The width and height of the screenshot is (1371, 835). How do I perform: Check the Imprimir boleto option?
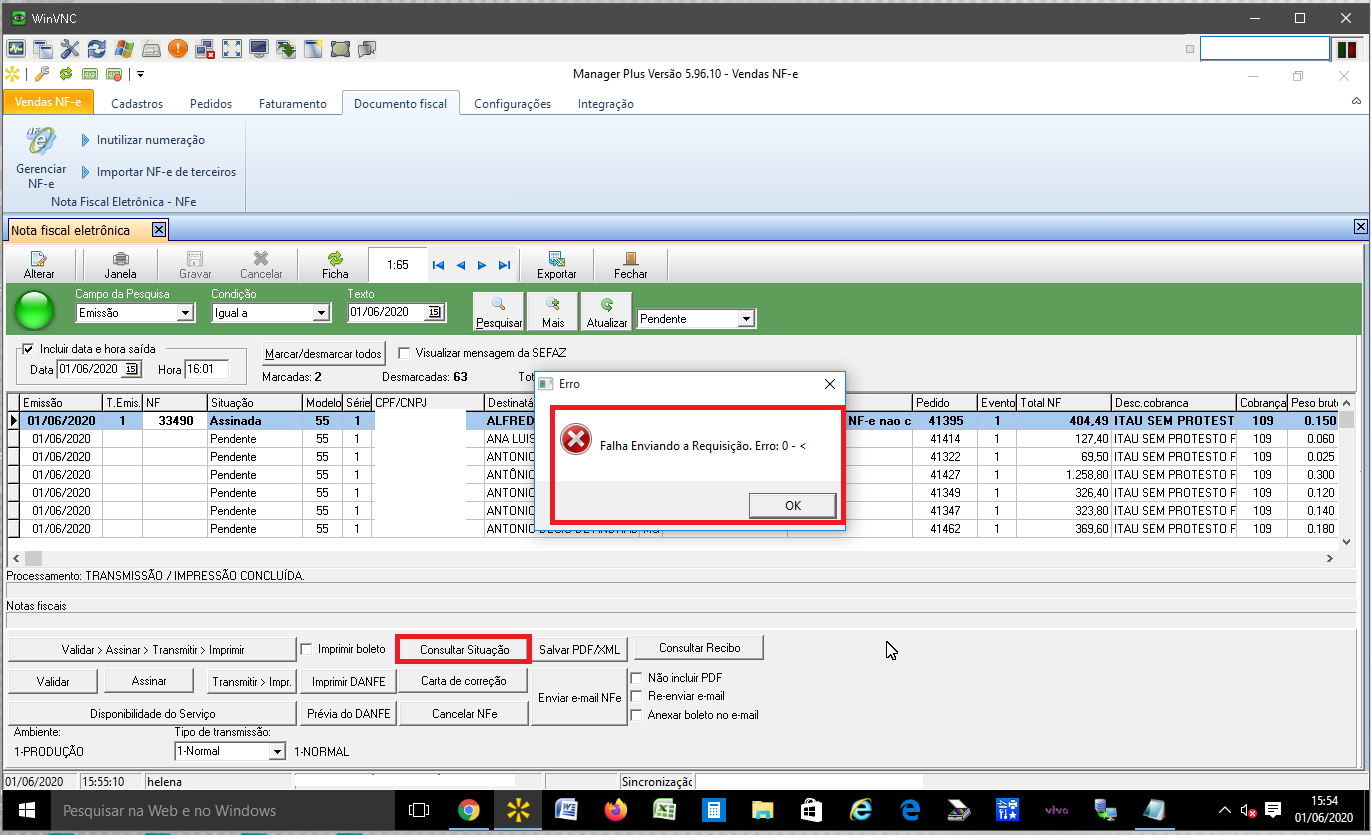pyautogui.click(x=307, y=649)
